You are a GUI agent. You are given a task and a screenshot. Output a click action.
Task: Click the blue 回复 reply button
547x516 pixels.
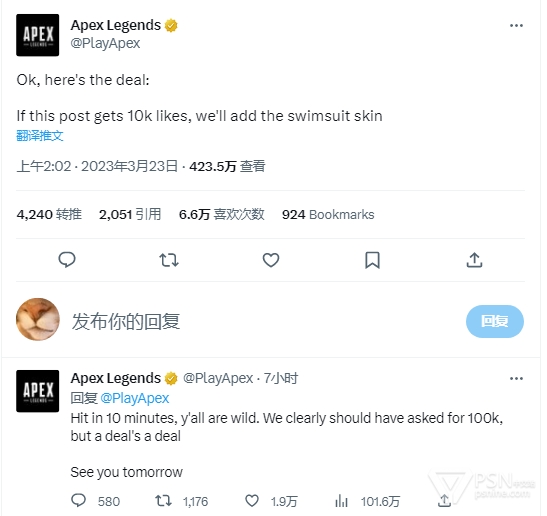(494, 321)
